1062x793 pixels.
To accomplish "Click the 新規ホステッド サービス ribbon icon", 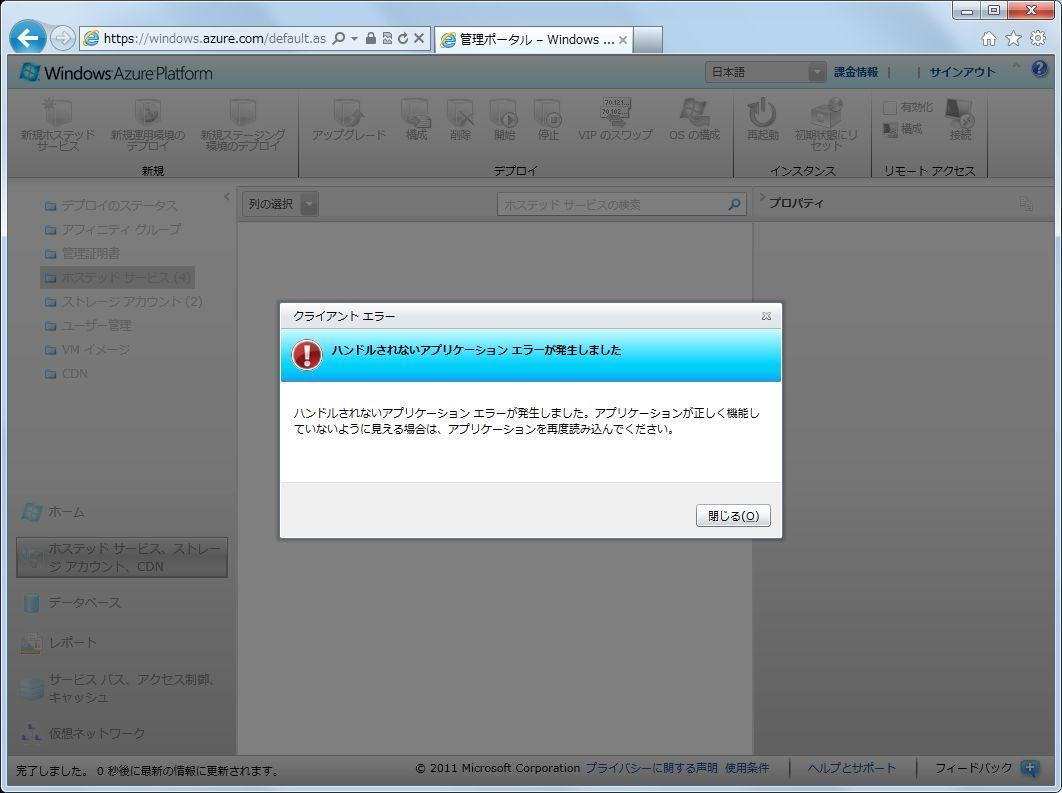I will [x=58, y=113].
